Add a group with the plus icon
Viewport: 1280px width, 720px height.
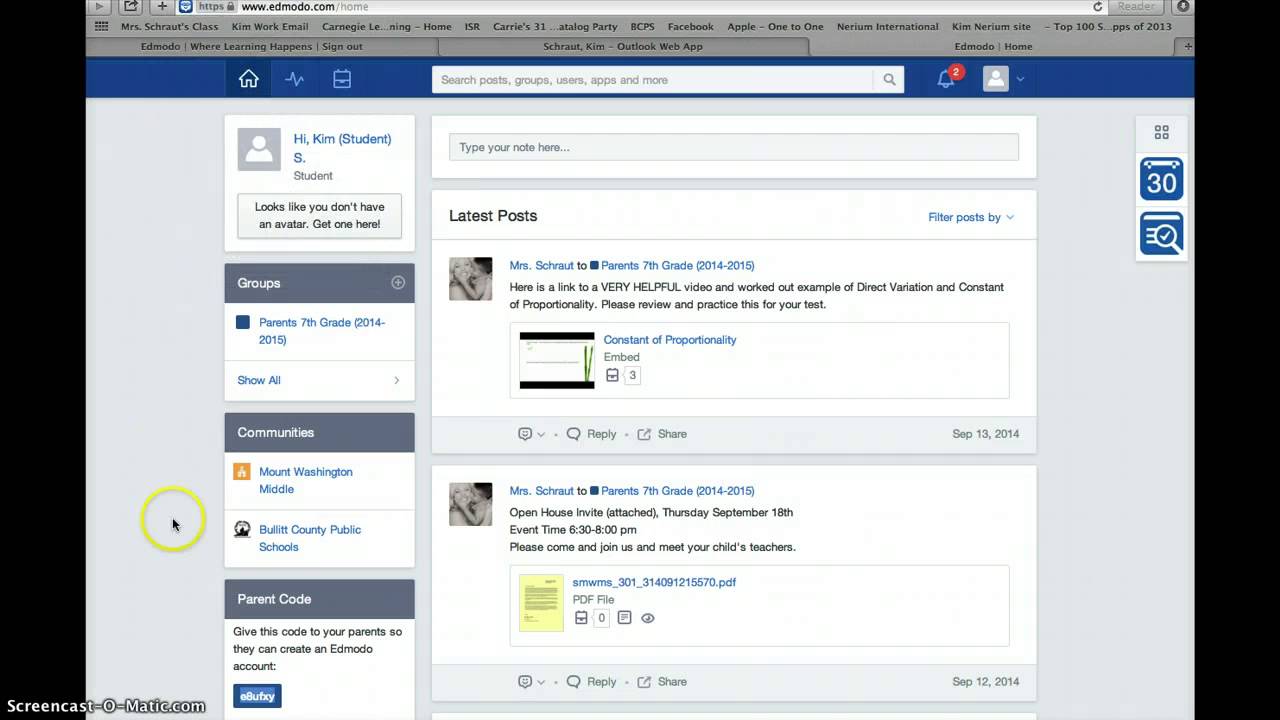398,283
